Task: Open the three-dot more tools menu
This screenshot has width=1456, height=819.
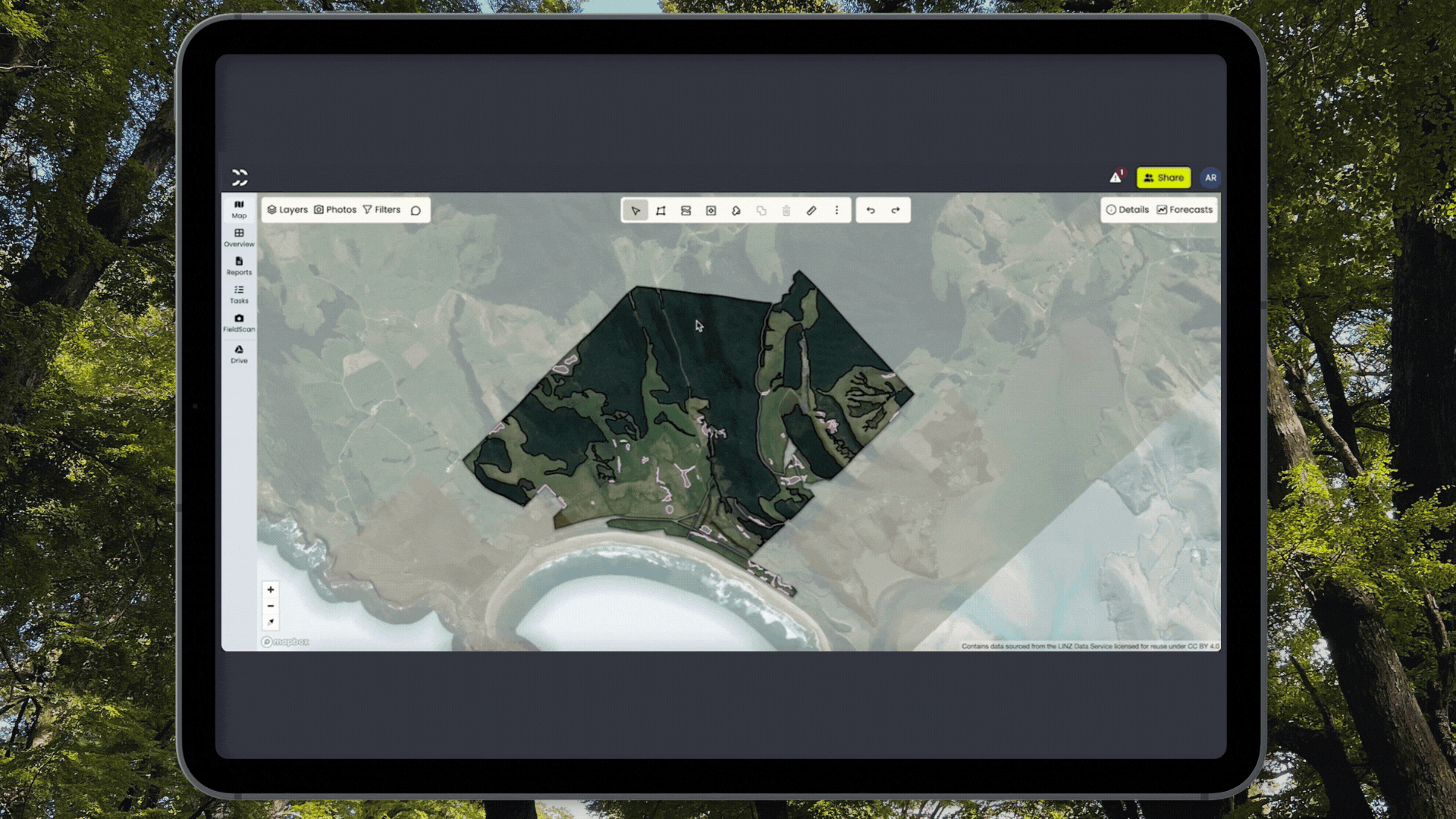Action: pyautogui.click(x=836, y=210)
